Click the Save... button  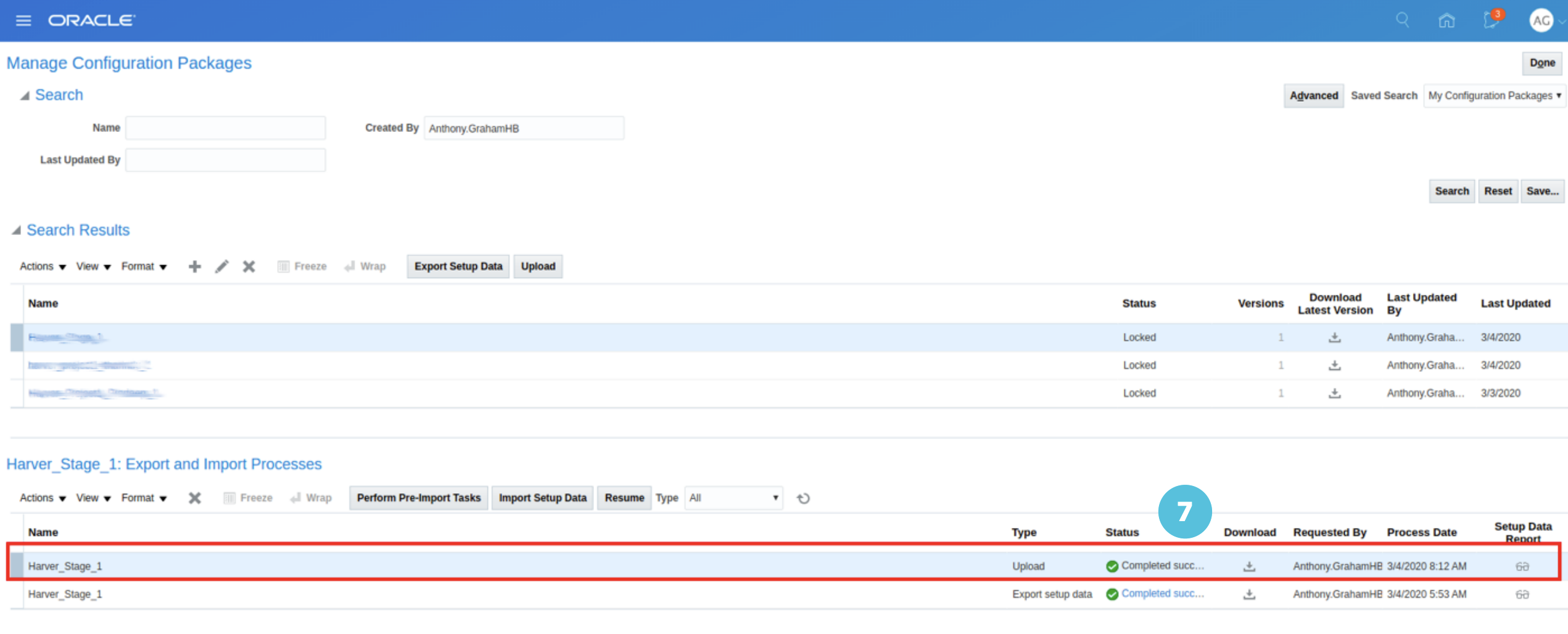(1542, 191)
